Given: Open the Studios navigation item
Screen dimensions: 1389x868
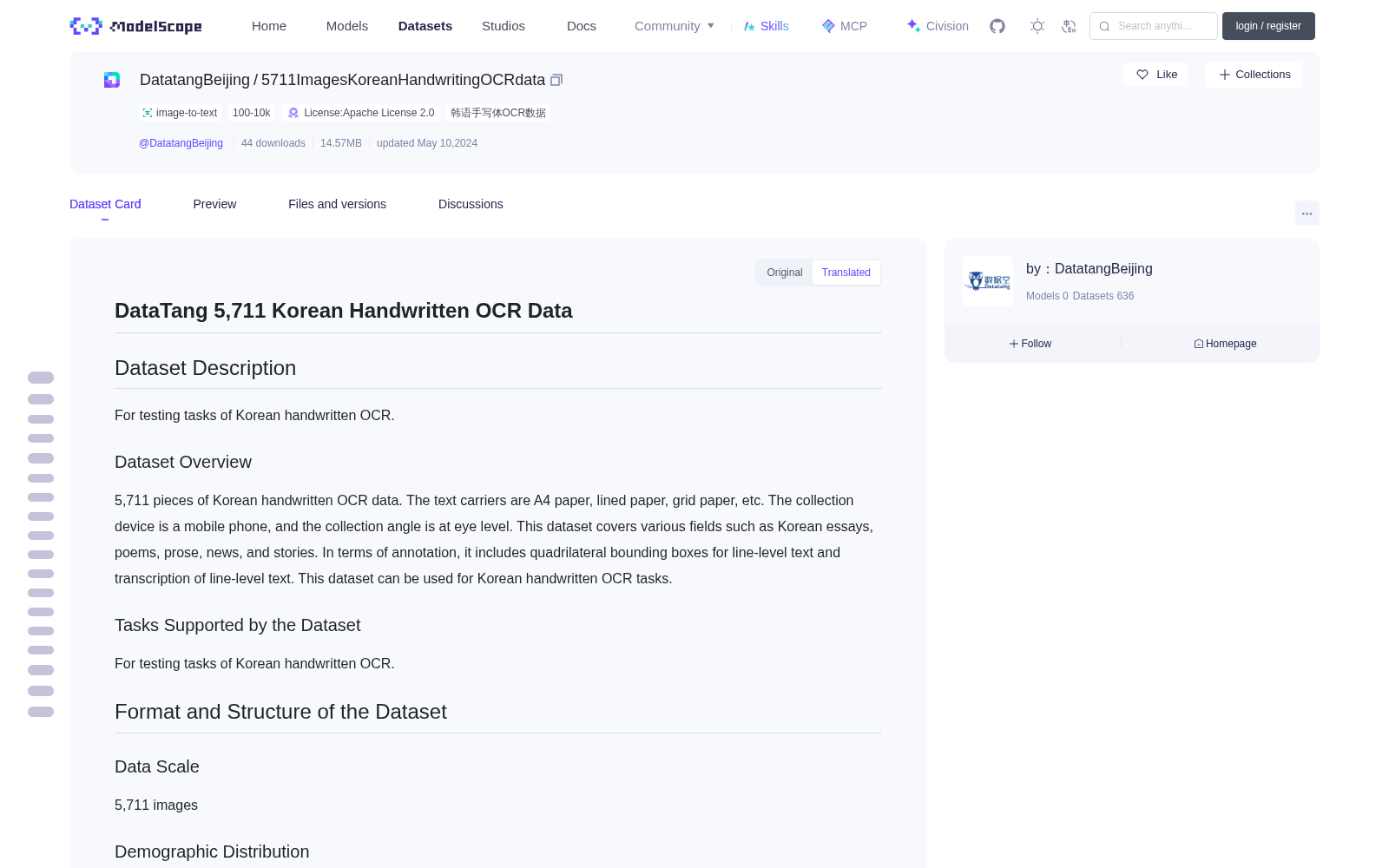Looking at the screenshot, I should (x=504, y=26).
